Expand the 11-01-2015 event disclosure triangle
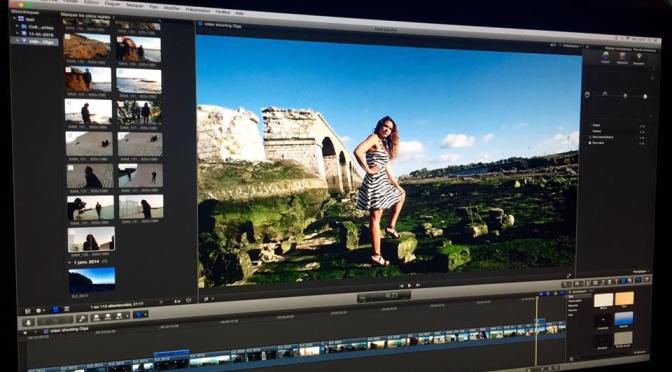The width and height of the screenshot is (672, 372). (18, 34)
